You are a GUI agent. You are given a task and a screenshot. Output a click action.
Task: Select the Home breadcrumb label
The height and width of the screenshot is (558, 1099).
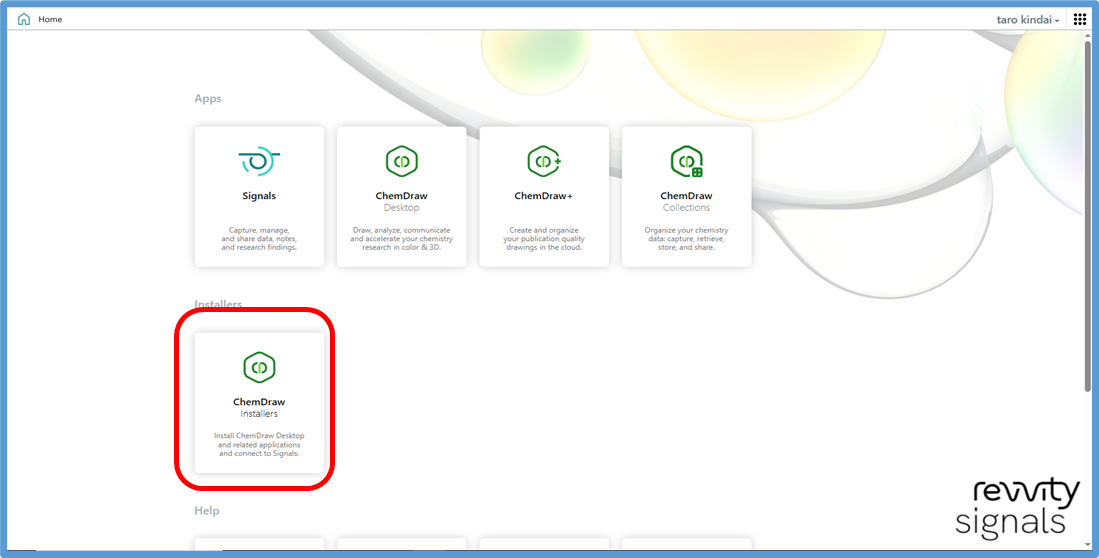click(x=50, y=19)
